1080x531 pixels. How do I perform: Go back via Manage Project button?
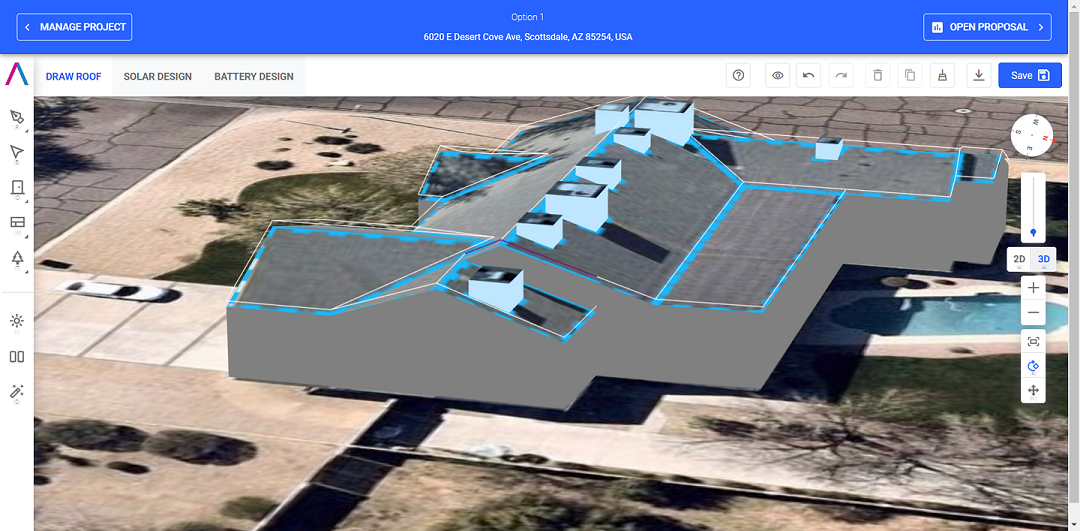tap(75, 27)
